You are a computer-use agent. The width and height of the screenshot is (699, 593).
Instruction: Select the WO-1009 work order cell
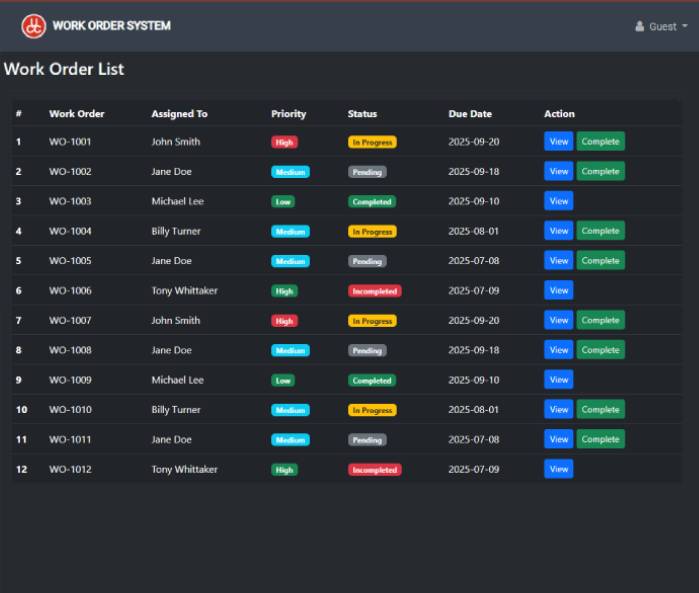click(x=70, y=380)
